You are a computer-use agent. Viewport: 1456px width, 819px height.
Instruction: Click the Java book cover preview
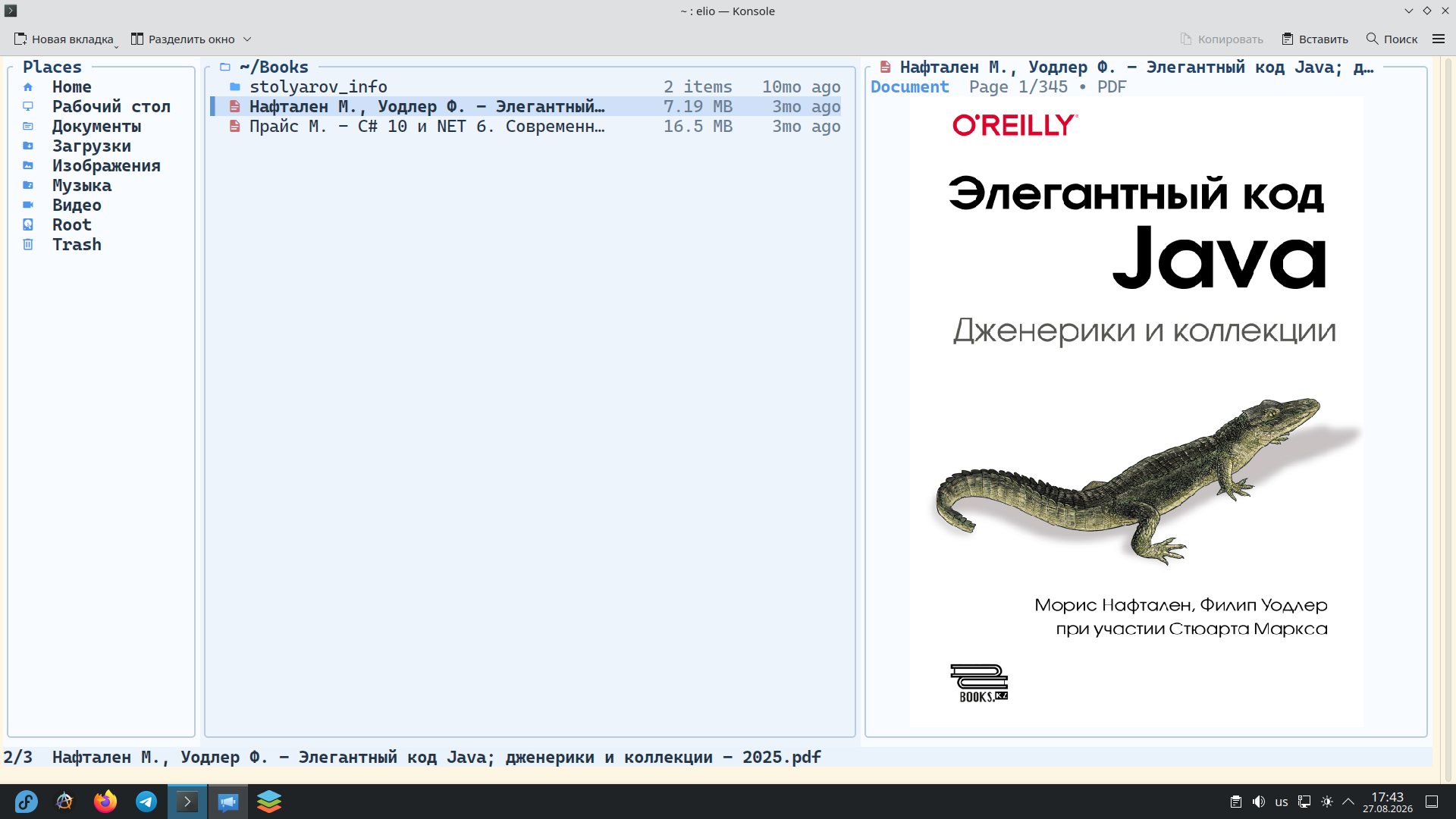[x=1136, y=412]
